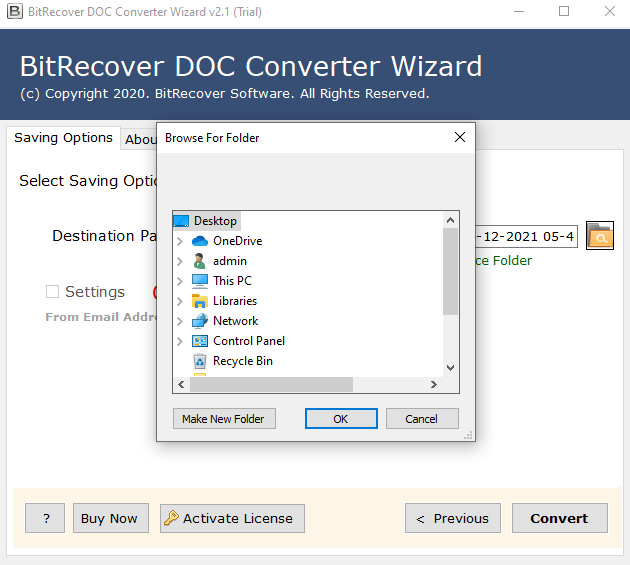Screen dimensions: 630x565
Task: Select Desktop in the folder tree
Action: click(x=215, y=221)
